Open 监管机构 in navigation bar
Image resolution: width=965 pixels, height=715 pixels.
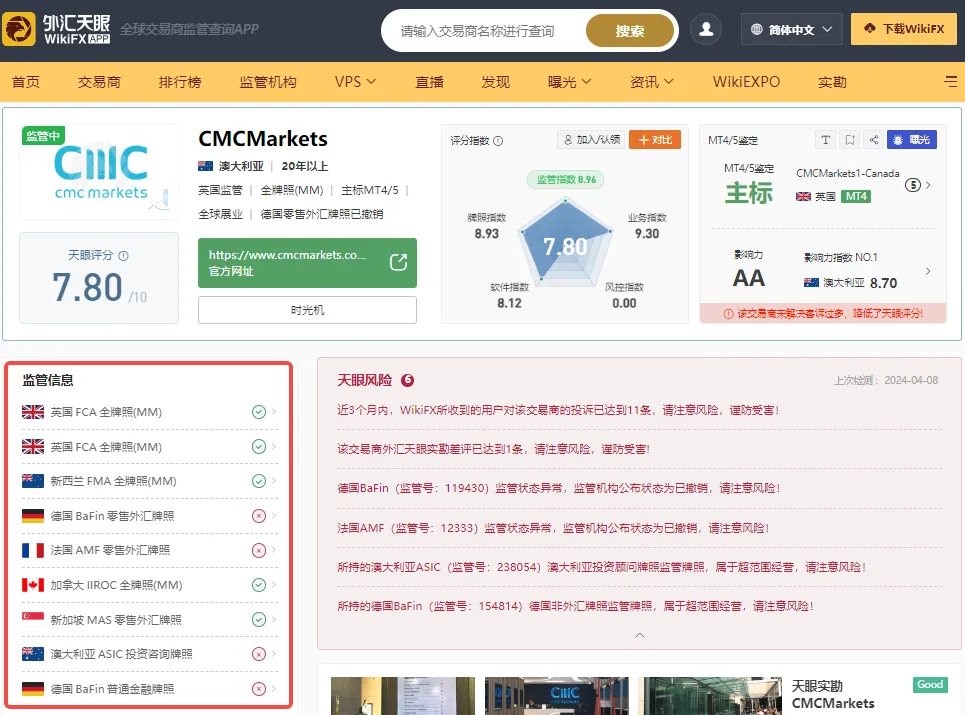point(268,81)
